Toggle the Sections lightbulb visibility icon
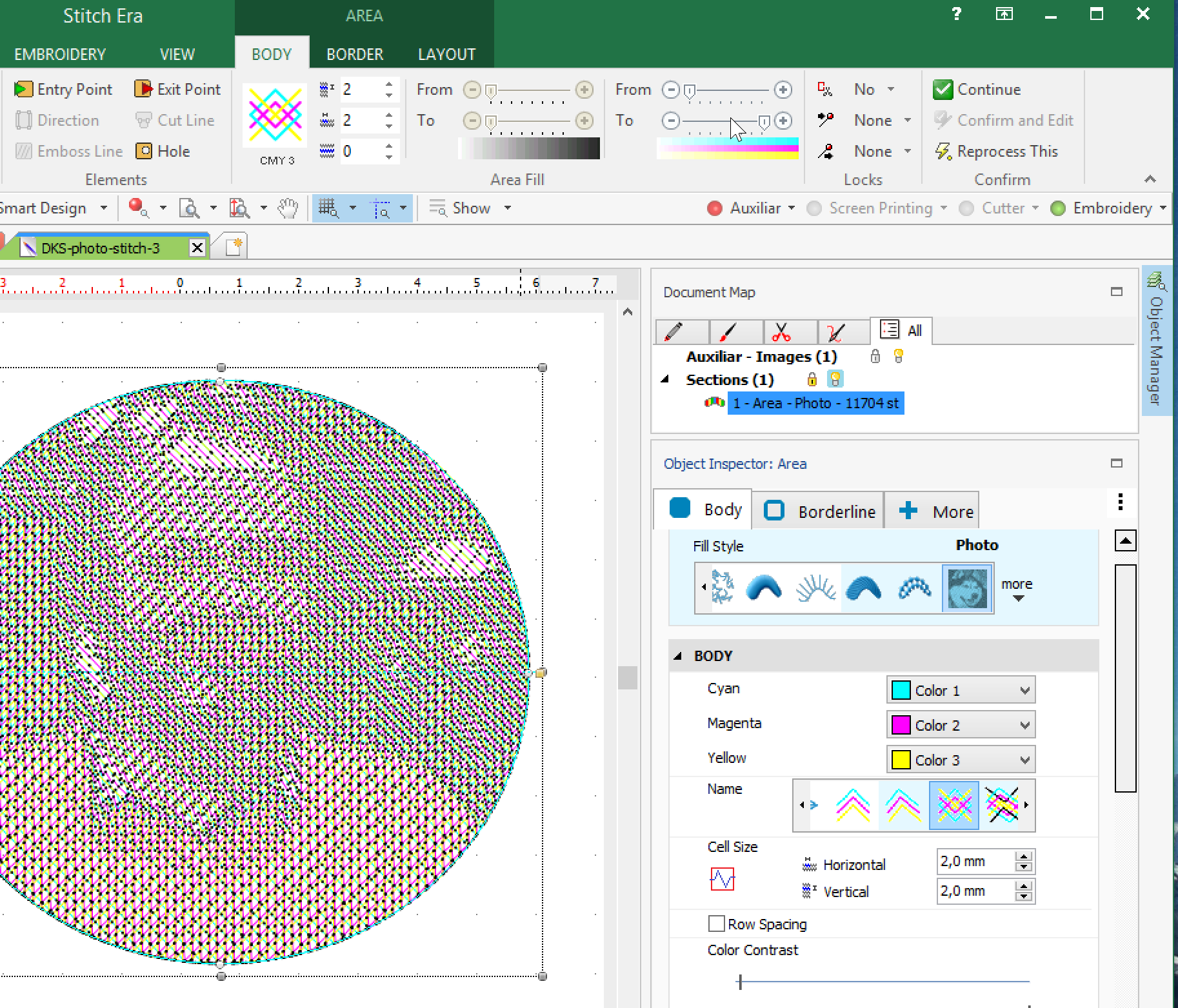Image resolution: width=1178 pixels, height=1008 pixels. (835, 379)
